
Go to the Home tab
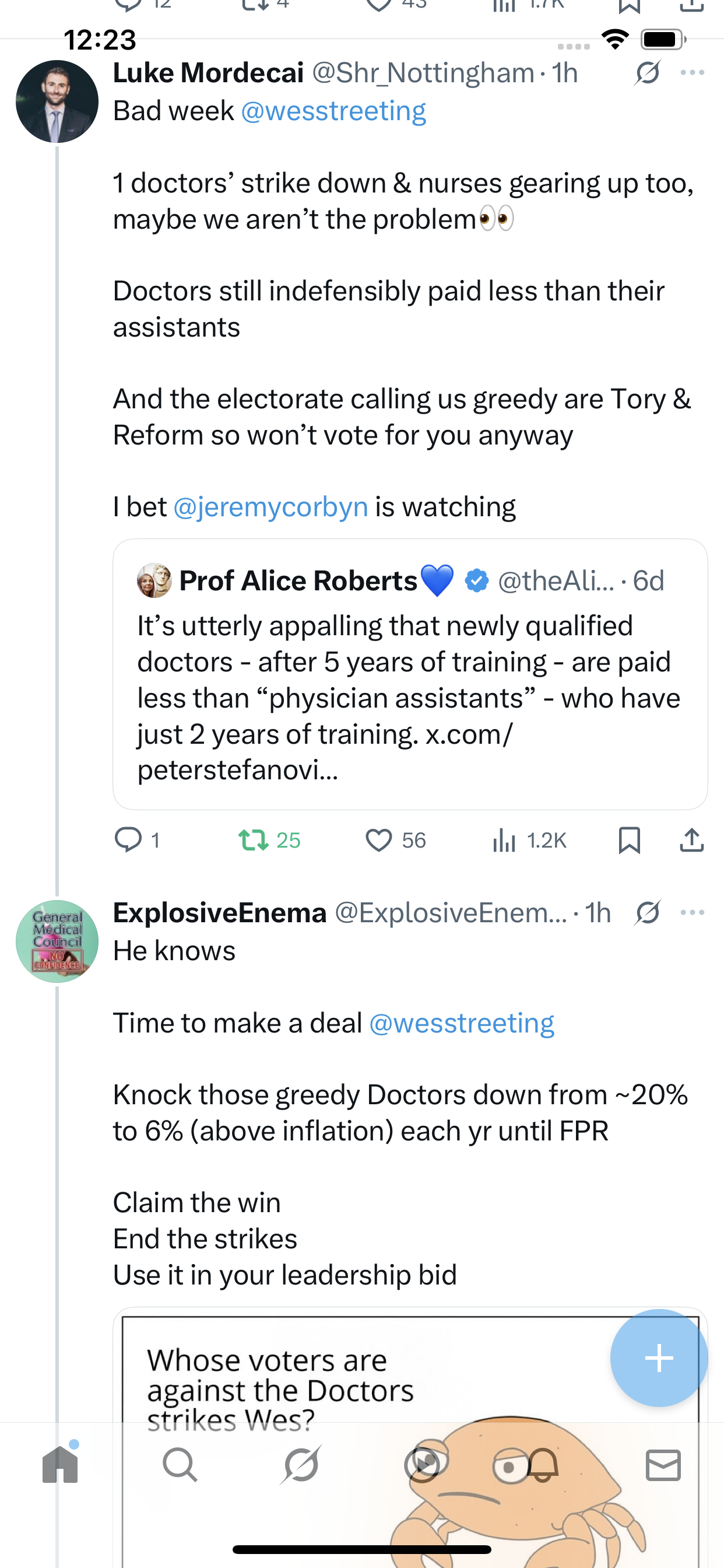click(x=60, y=1465)
